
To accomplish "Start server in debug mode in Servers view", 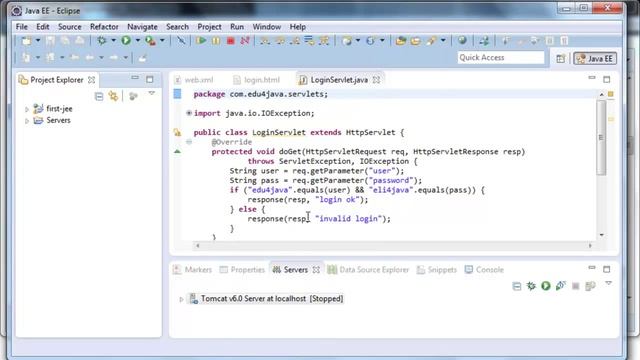I will 531,286.
